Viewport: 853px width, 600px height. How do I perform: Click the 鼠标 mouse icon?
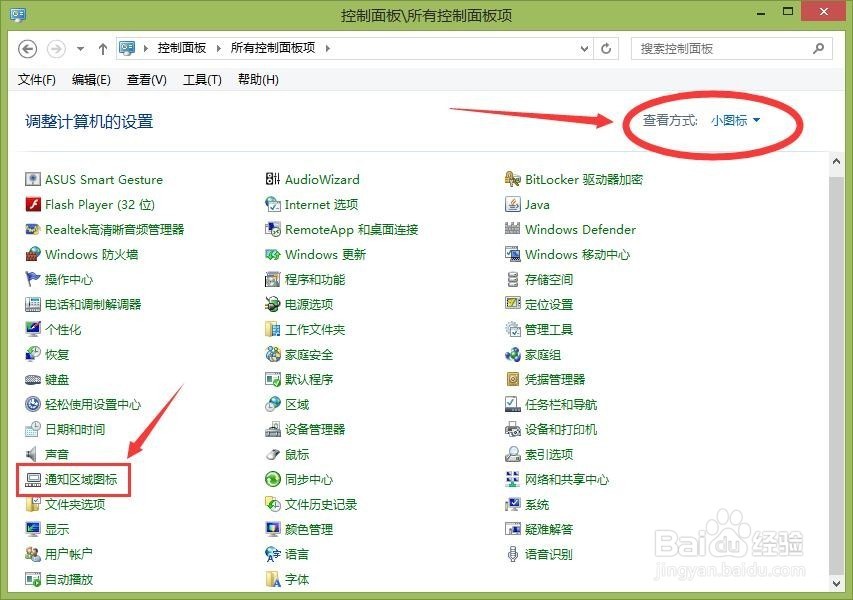coord(273,454)
